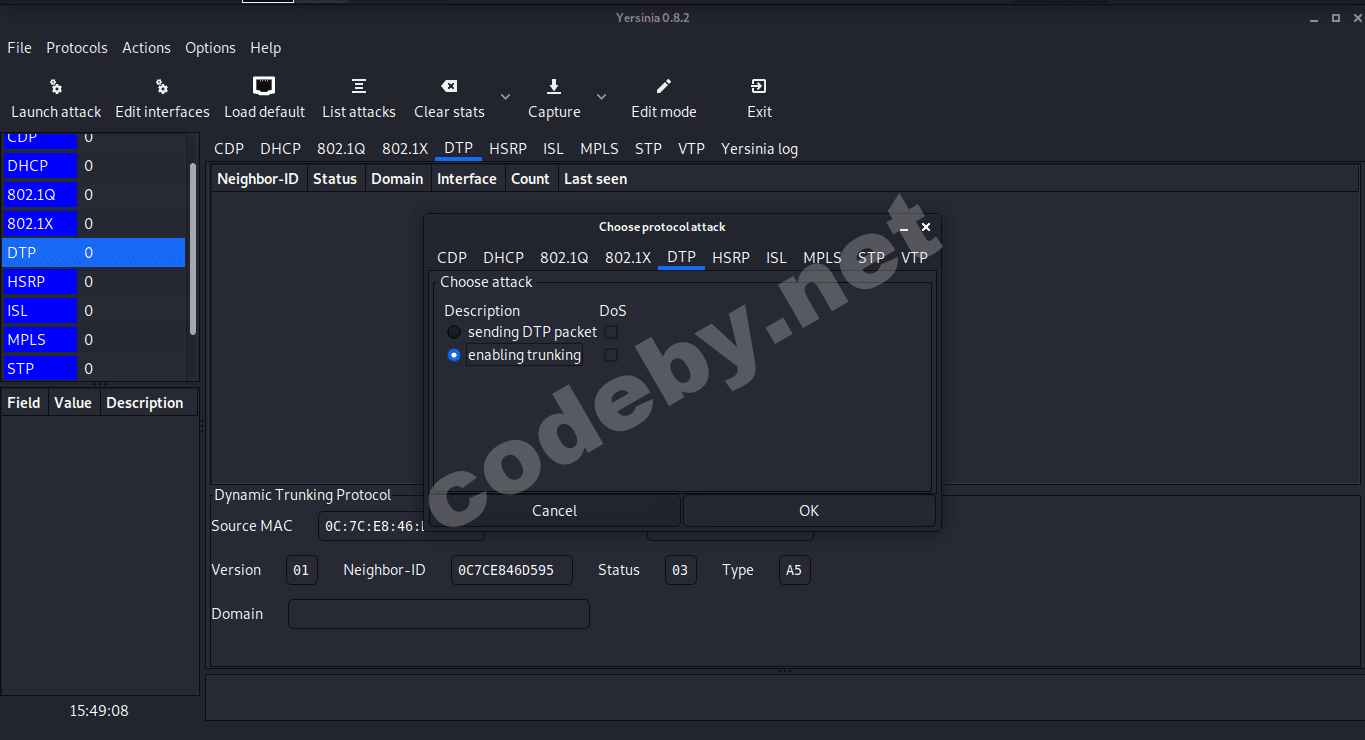Click the Capture download icon
1365x740 pixels.
(554, 87)
